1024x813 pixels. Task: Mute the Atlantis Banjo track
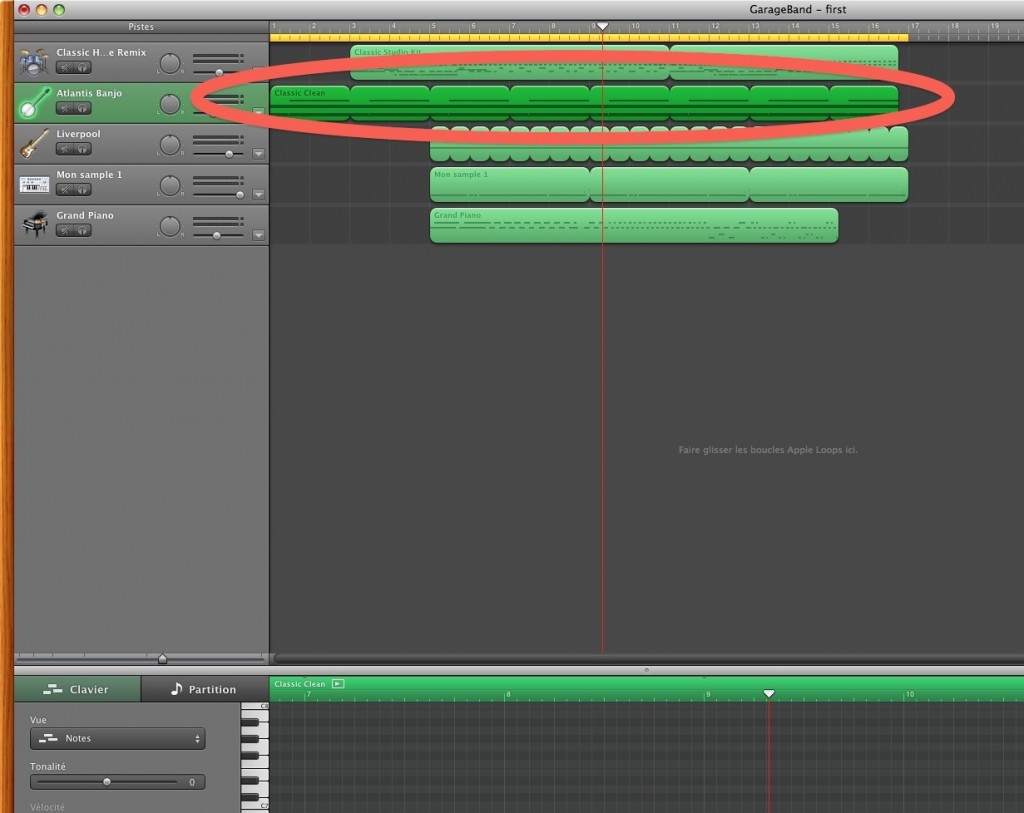point(65,108)
